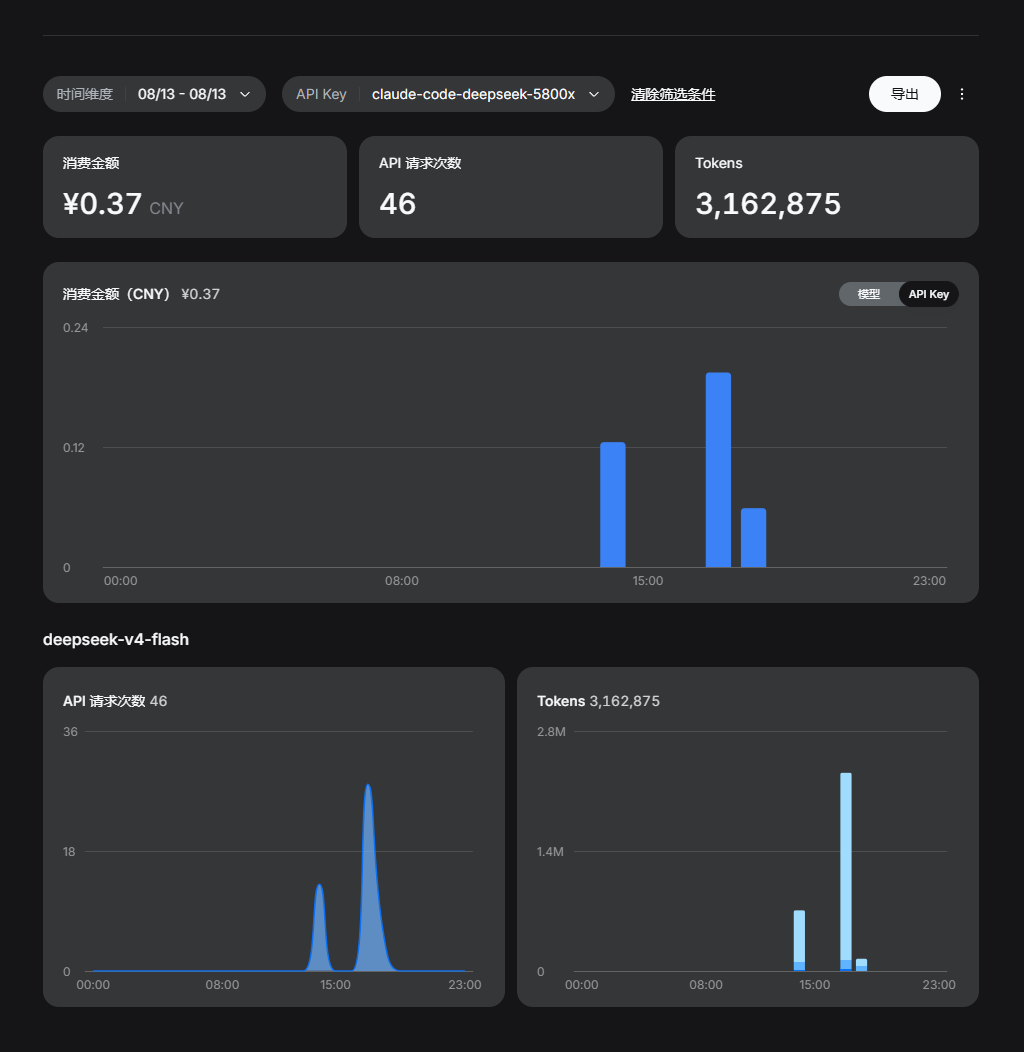Click the shortest blue spending bar

coord(754,537)
